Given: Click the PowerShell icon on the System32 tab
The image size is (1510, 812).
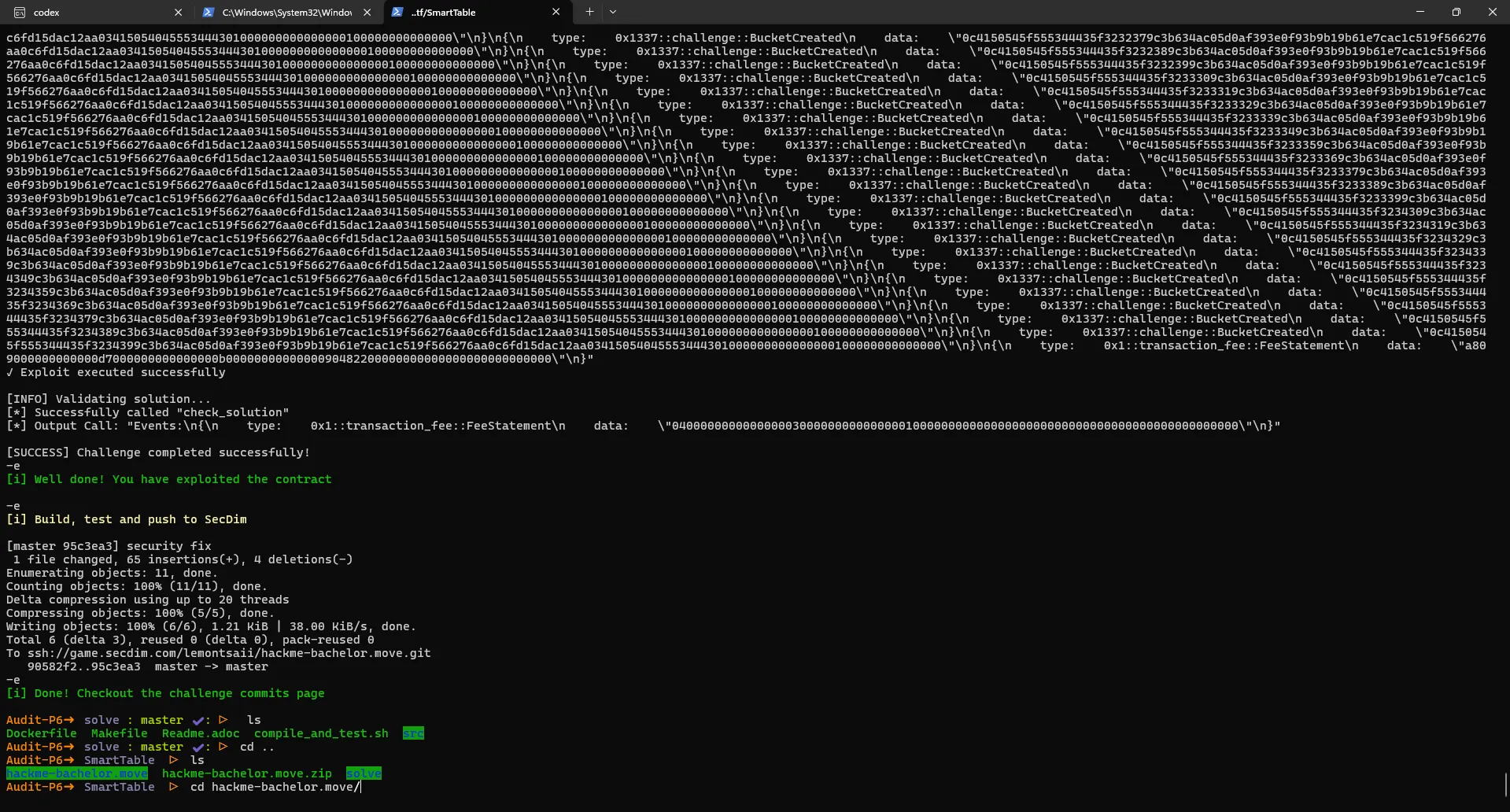Looking at the screenshot, I should click(x=209, y=13).
